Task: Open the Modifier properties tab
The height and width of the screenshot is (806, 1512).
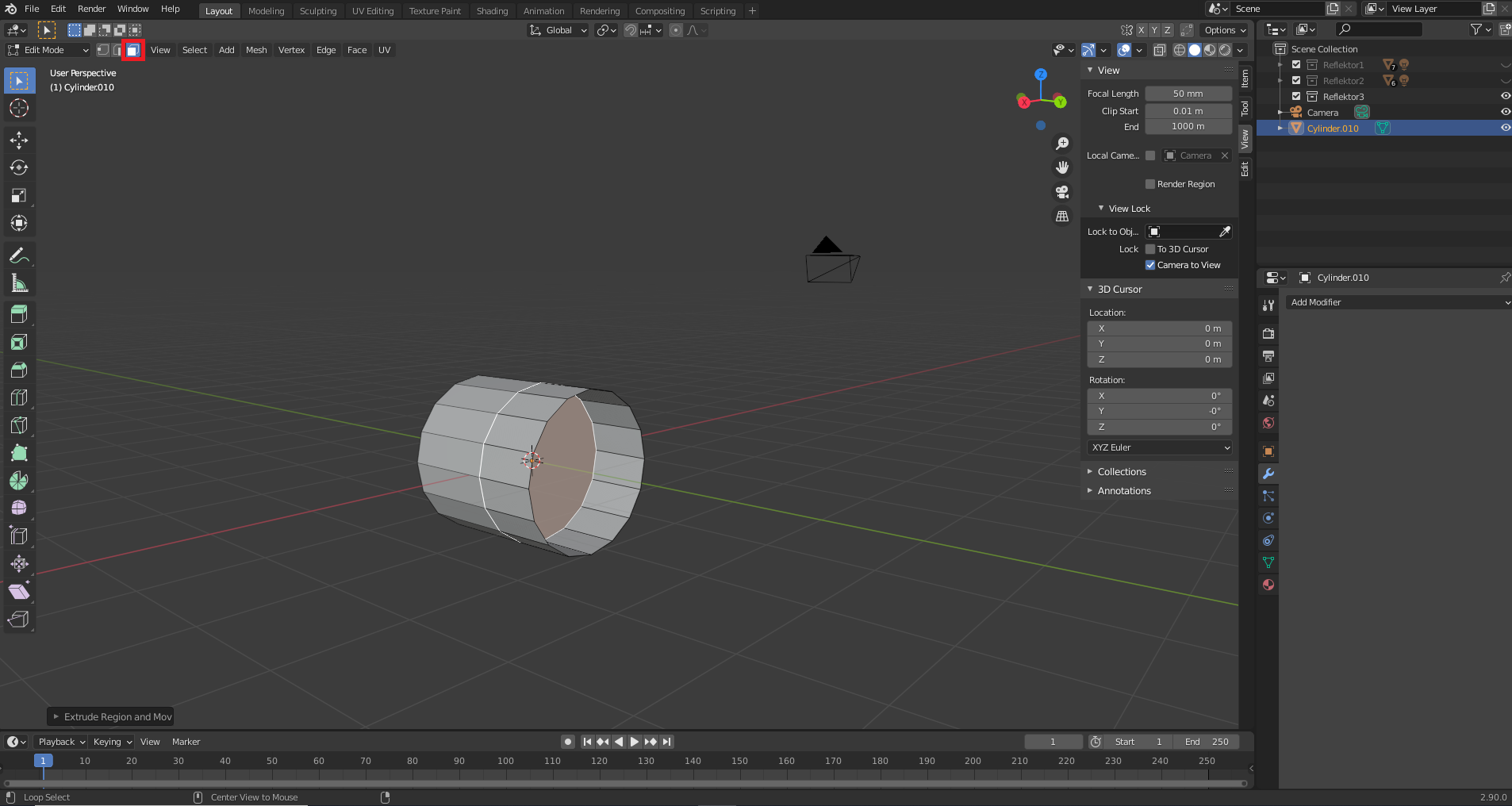Action: pyautogui.click(x=1268, y=474)
